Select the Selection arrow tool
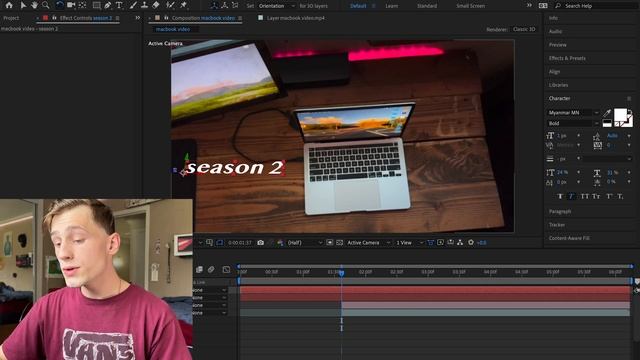Image resolution: width=640 pixels, height=360 pixels. [x=23, y=5]
